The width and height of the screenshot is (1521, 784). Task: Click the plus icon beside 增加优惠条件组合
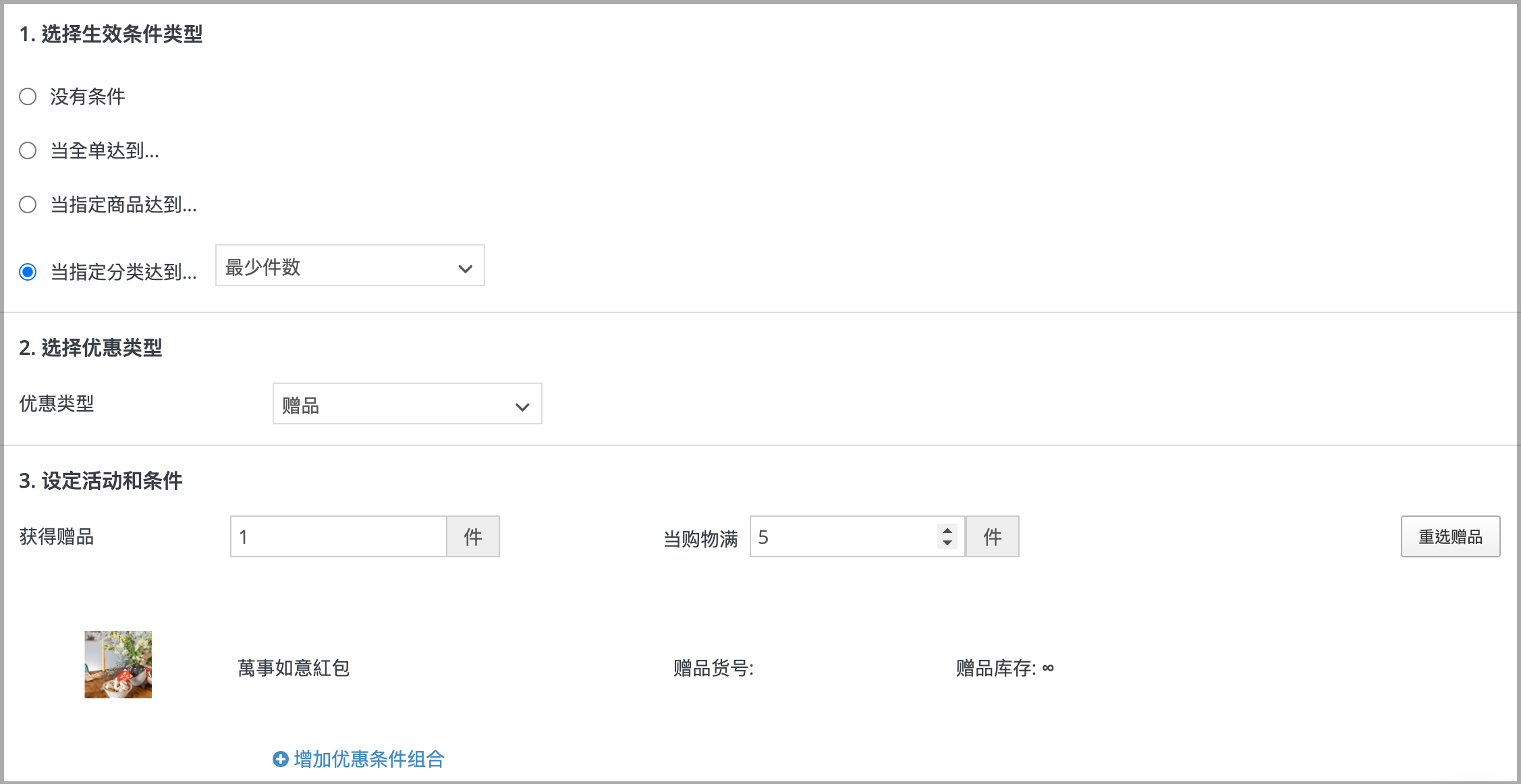281,759
